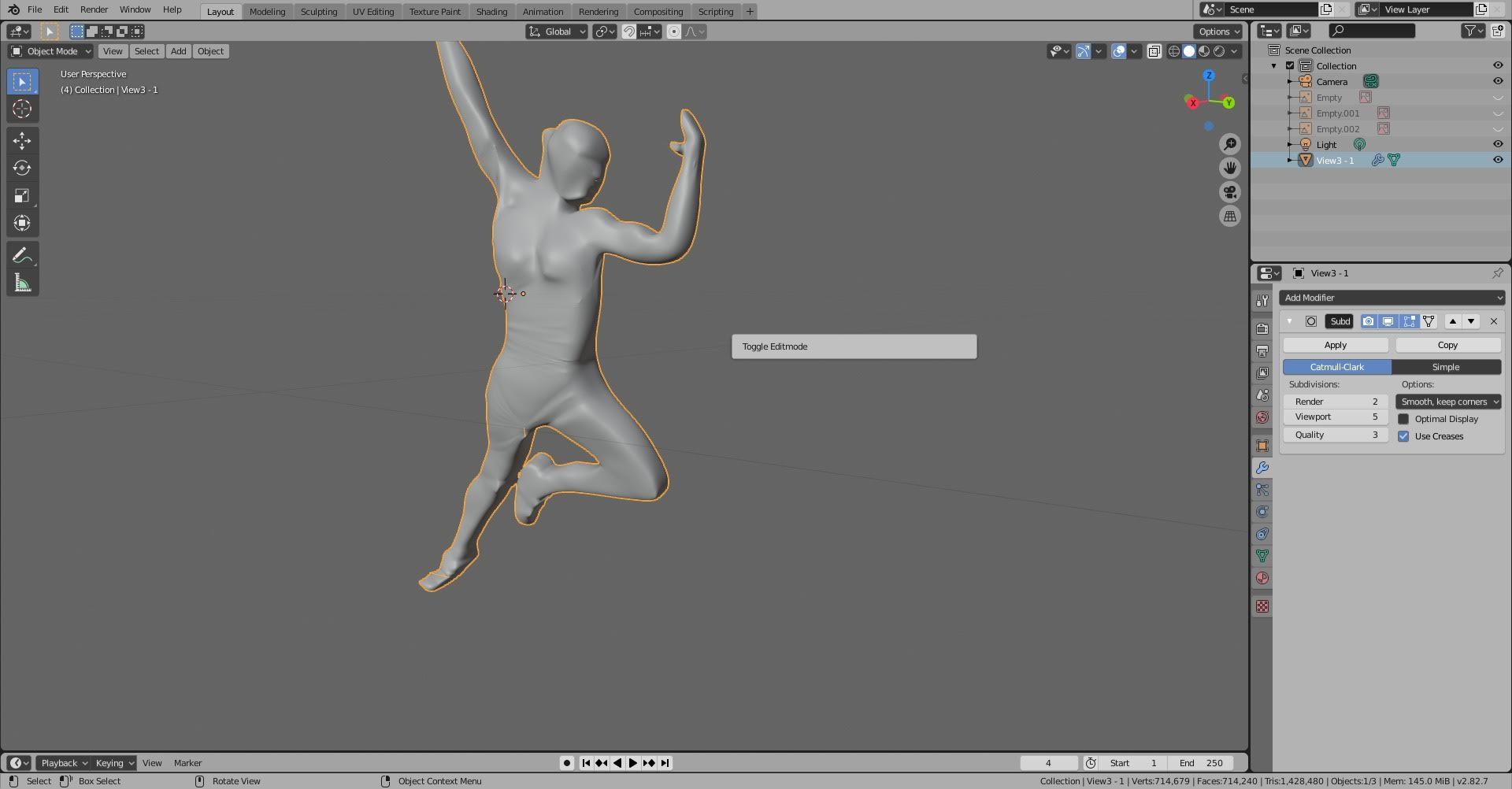Hide the Camera object in outliner
1512x789 pixels.
[x=1498, y=81]
